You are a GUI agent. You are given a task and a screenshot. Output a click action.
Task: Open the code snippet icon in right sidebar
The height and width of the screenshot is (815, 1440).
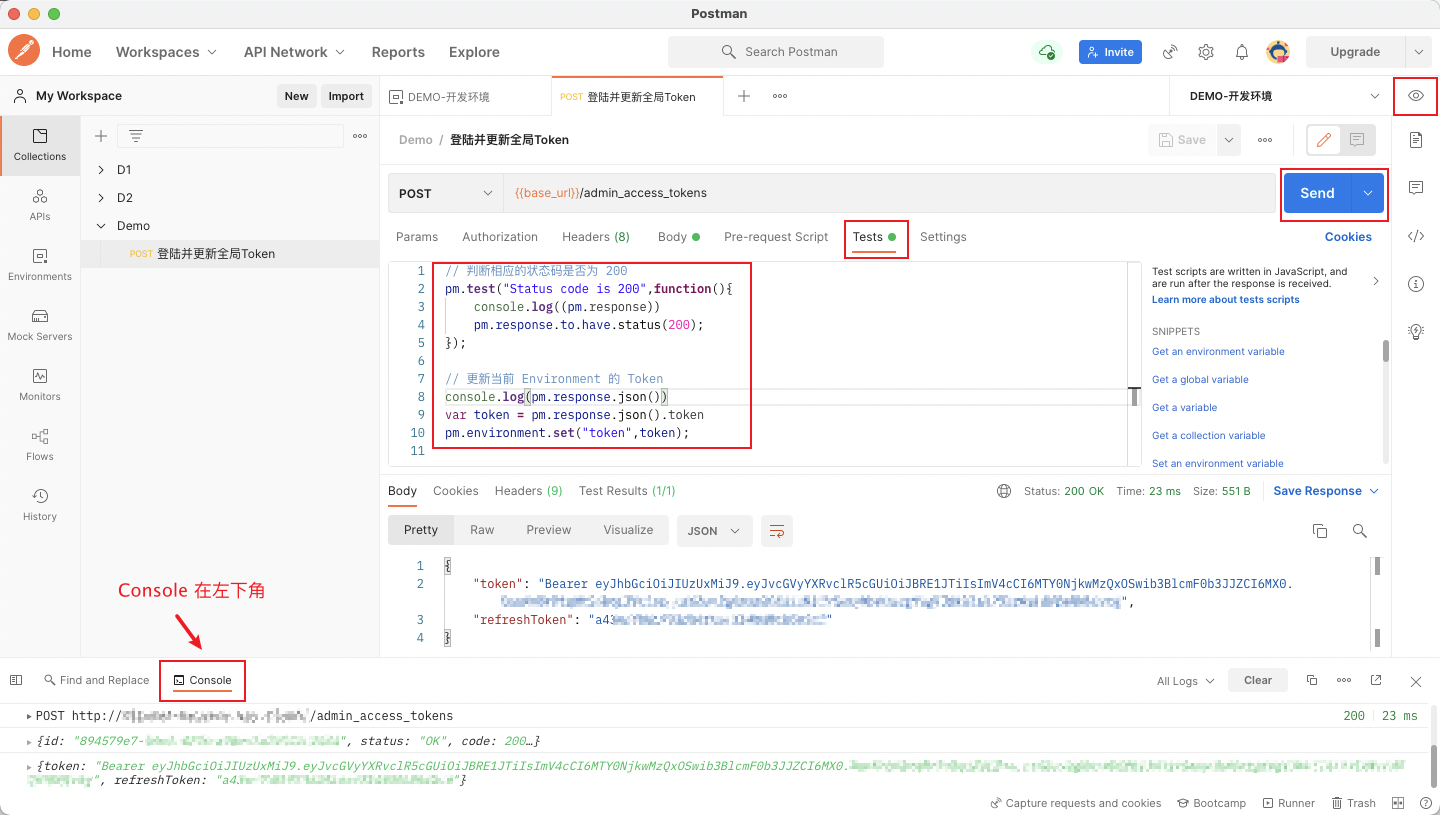click(1416, 237)
